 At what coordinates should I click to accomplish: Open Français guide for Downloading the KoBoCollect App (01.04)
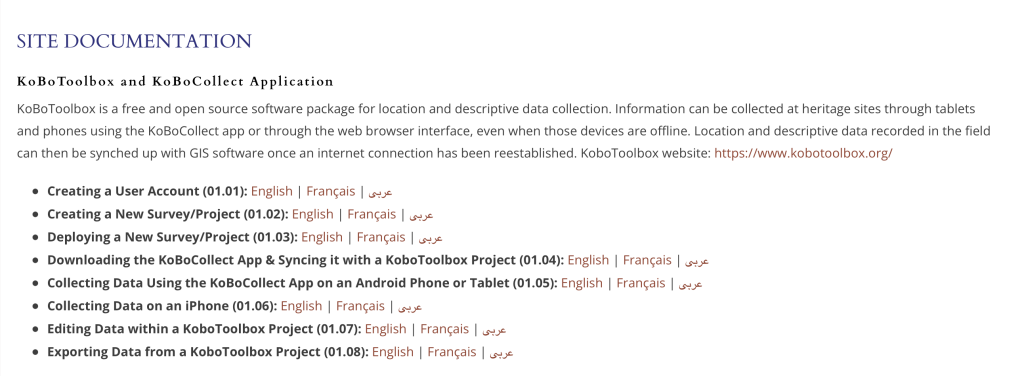coord(647,260)
